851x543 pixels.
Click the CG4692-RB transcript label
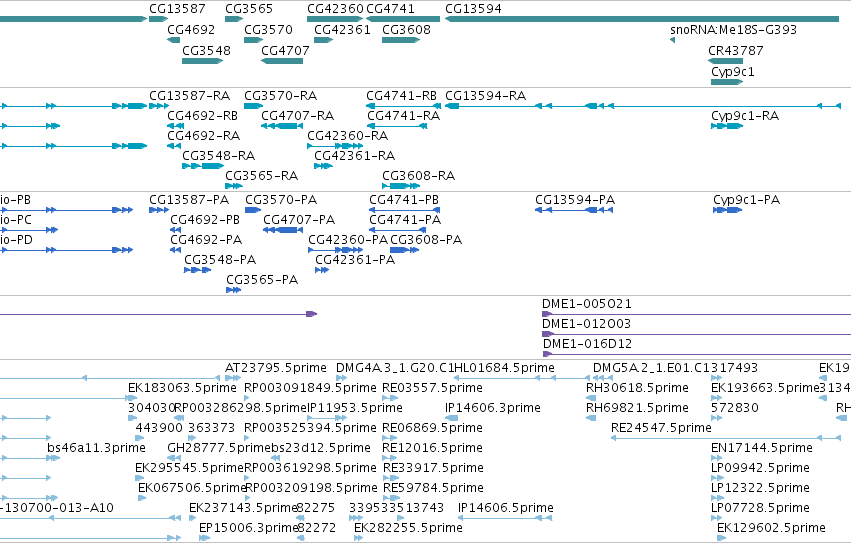(x=203, y=116)
